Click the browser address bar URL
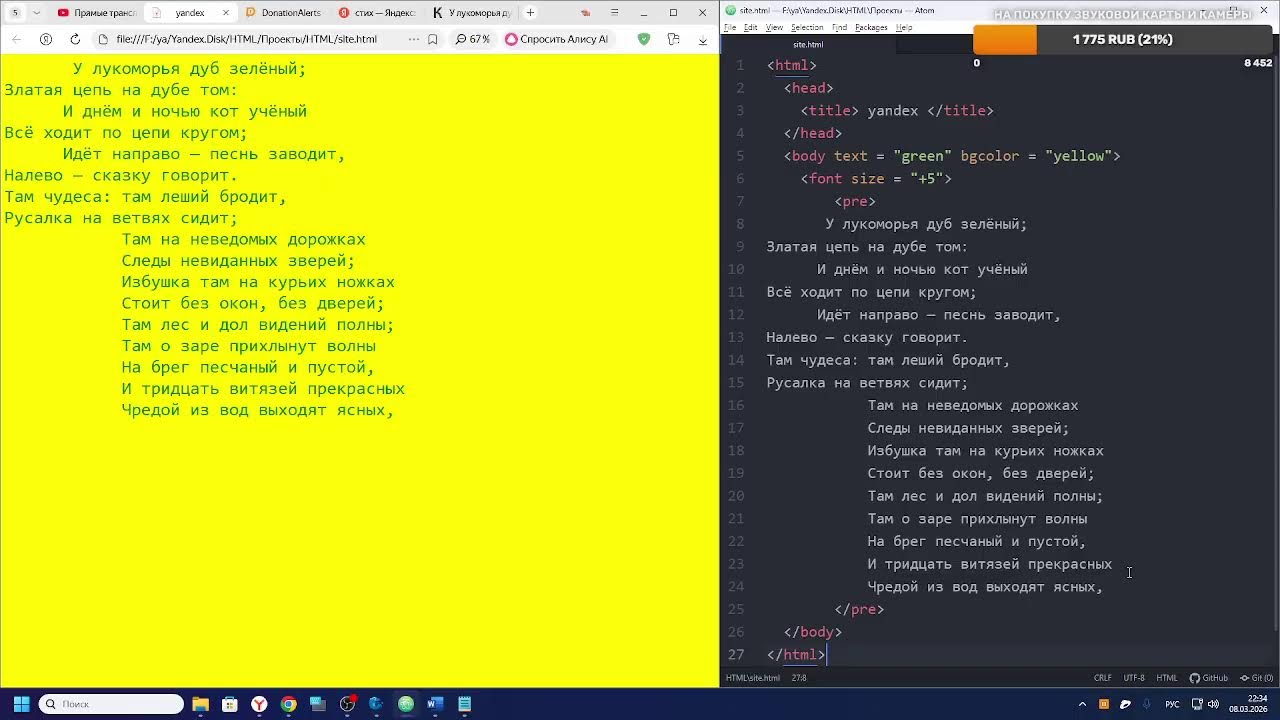1280x720 pixels. tap(246, 39)
